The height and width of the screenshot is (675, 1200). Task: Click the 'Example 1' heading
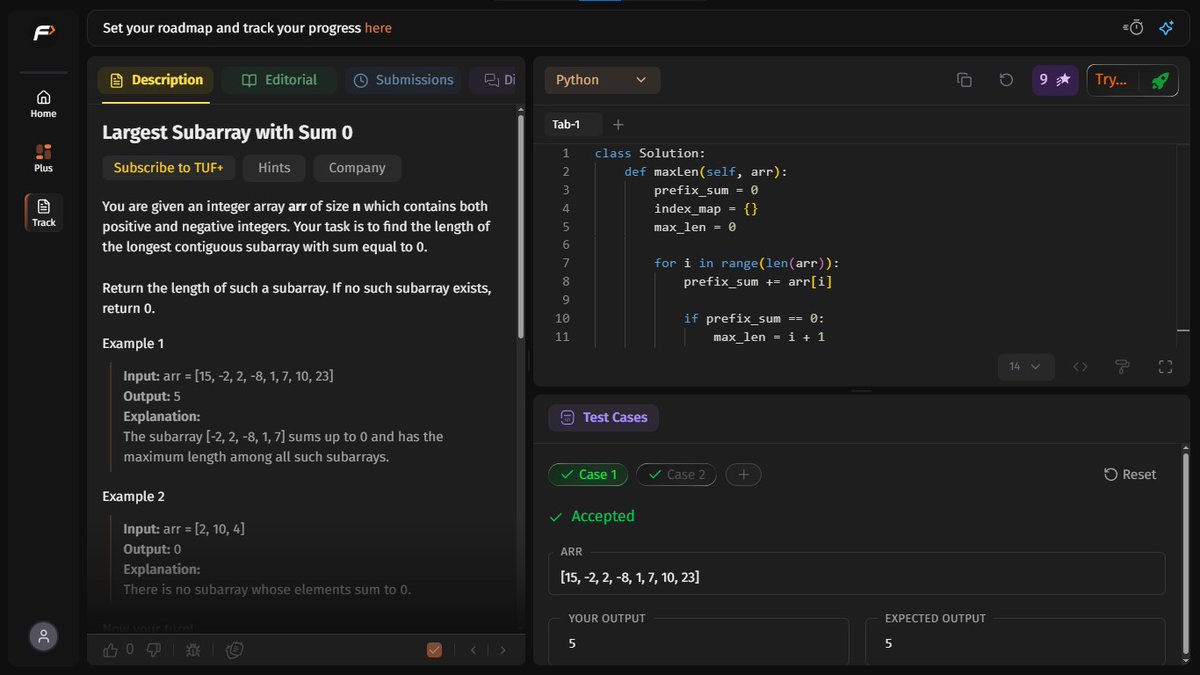pyautogui.click(x=133, y=344)
